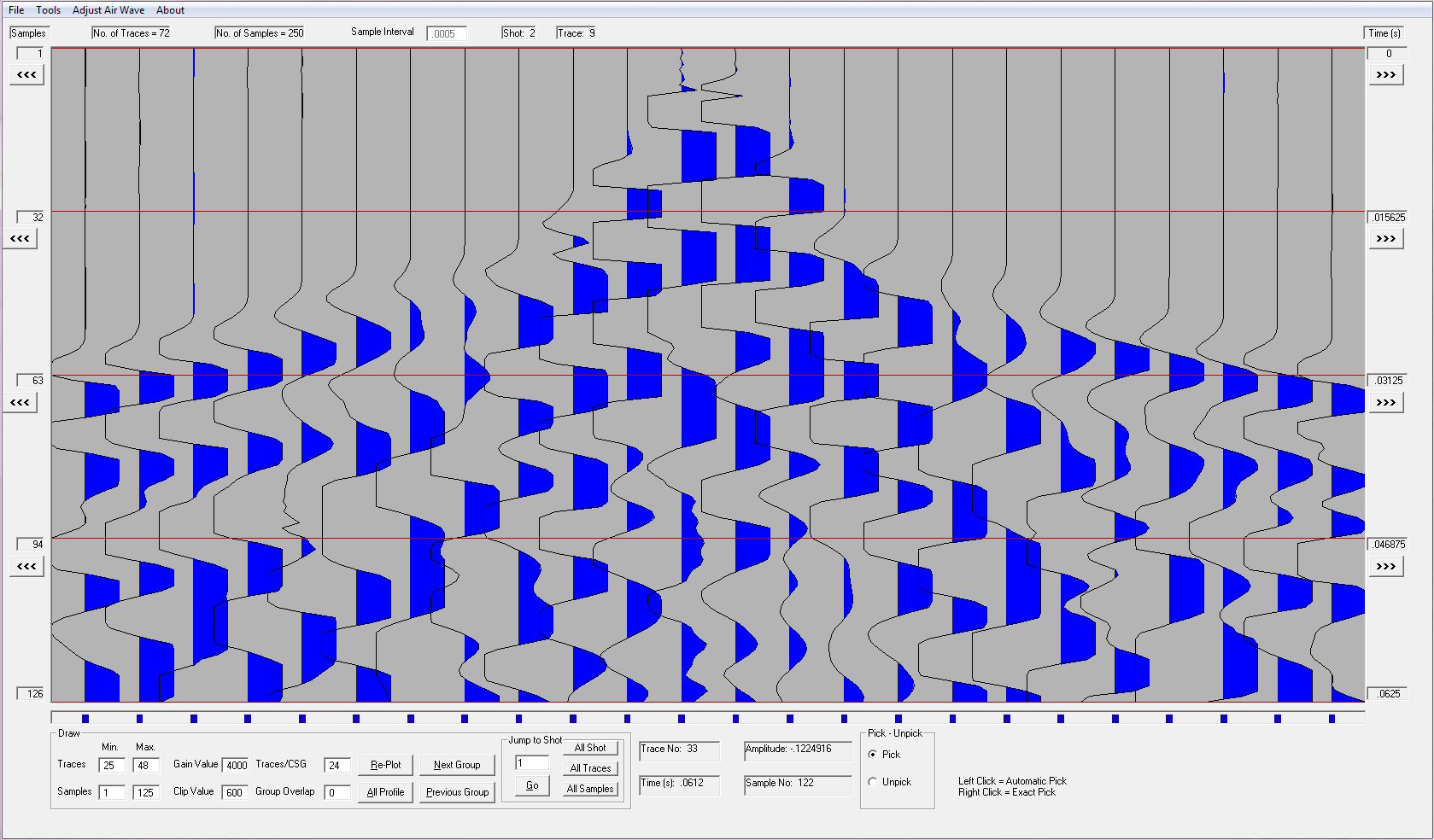Open the Tools menu
Screen dimensions: 1434x840
pos(48,10)
